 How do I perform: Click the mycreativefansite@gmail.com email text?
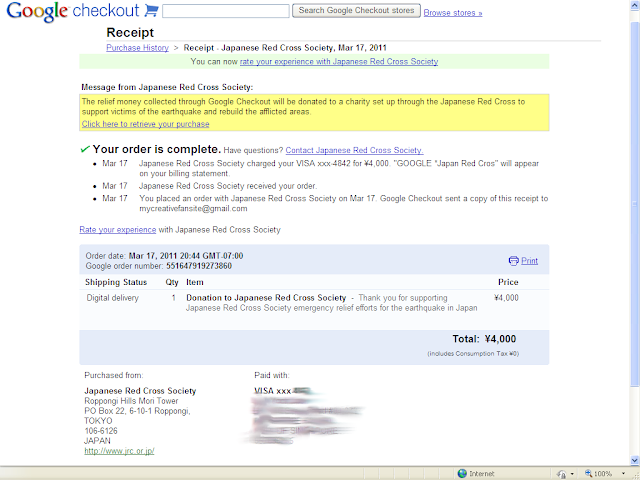tap(193, 209)
